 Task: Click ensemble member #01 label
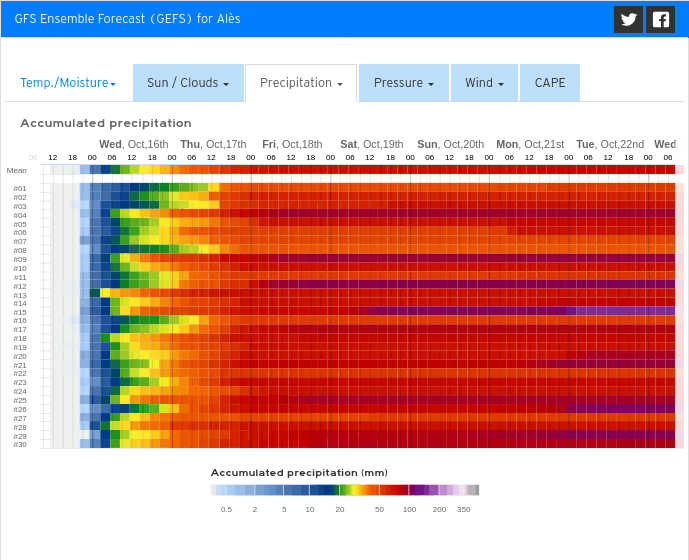pos(20,189)
